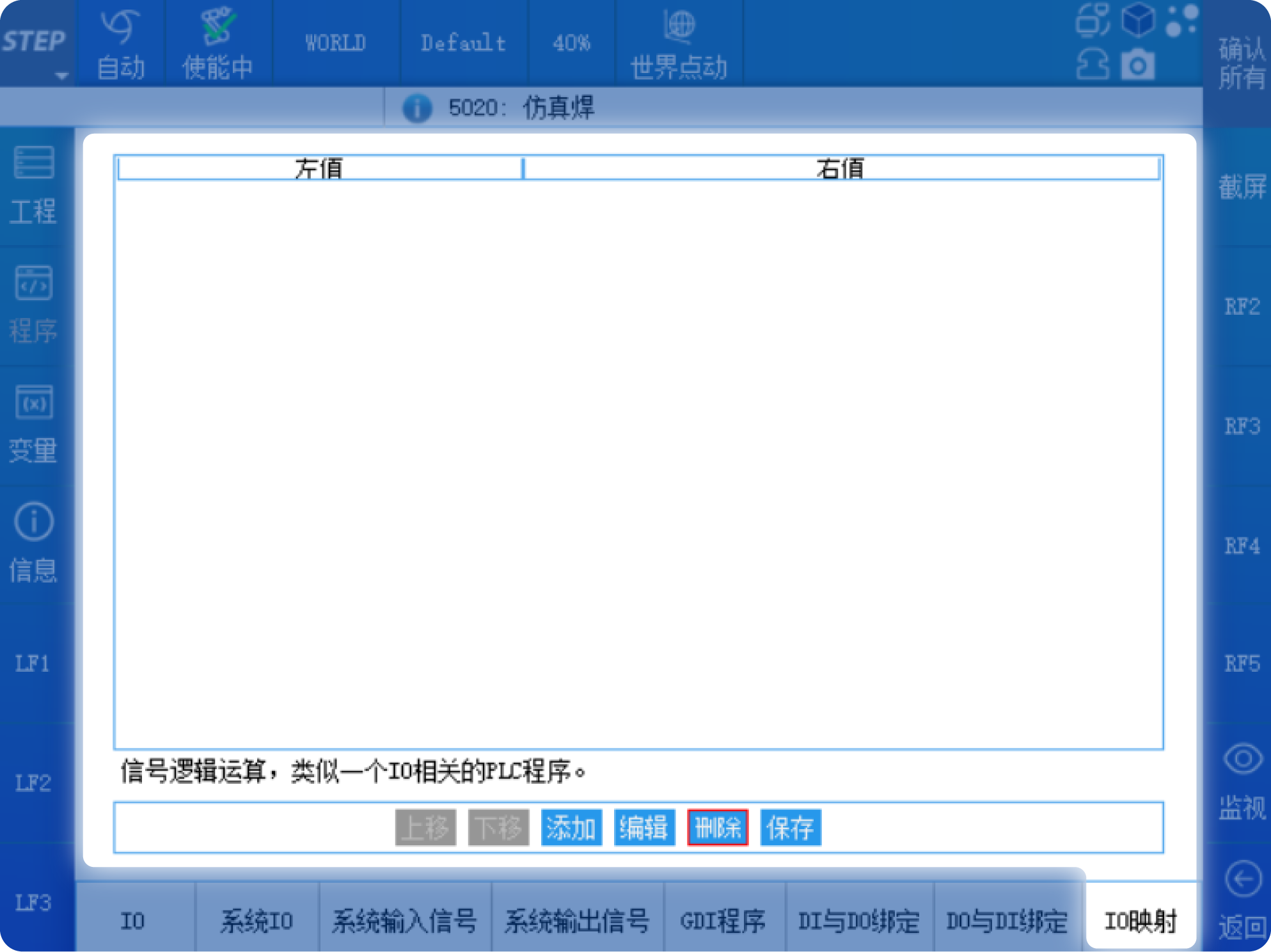Click the camera snapshot icon
This screenshot has height=952, width=1271.
1138,65
